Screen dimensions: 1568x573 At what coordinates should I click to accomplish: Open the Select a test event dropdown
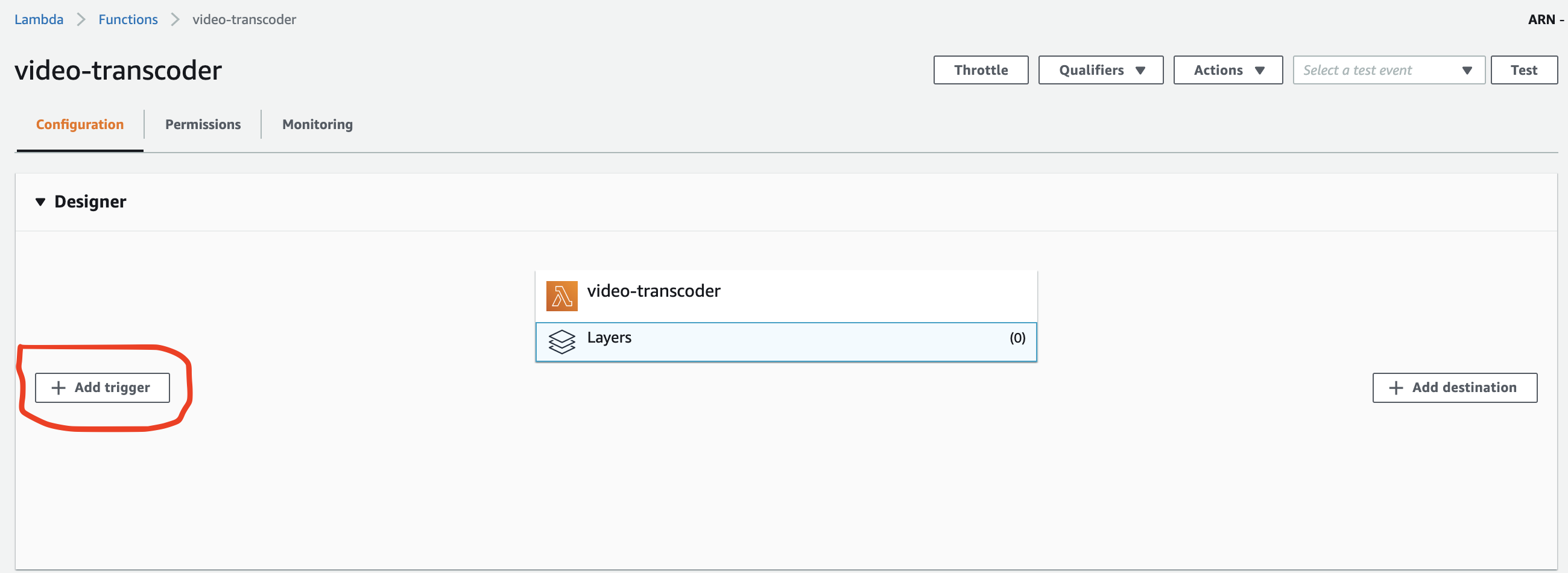[x=1388, y=70]
